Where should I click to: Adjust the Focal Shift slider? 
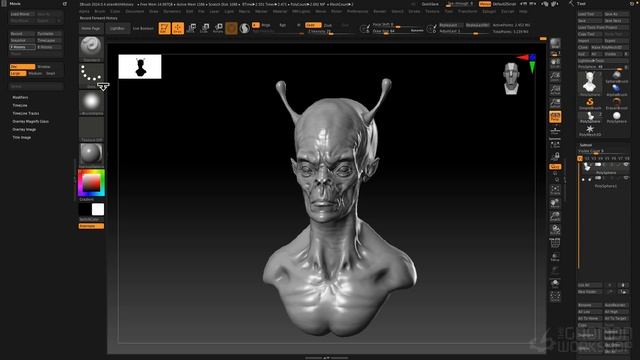398,25
